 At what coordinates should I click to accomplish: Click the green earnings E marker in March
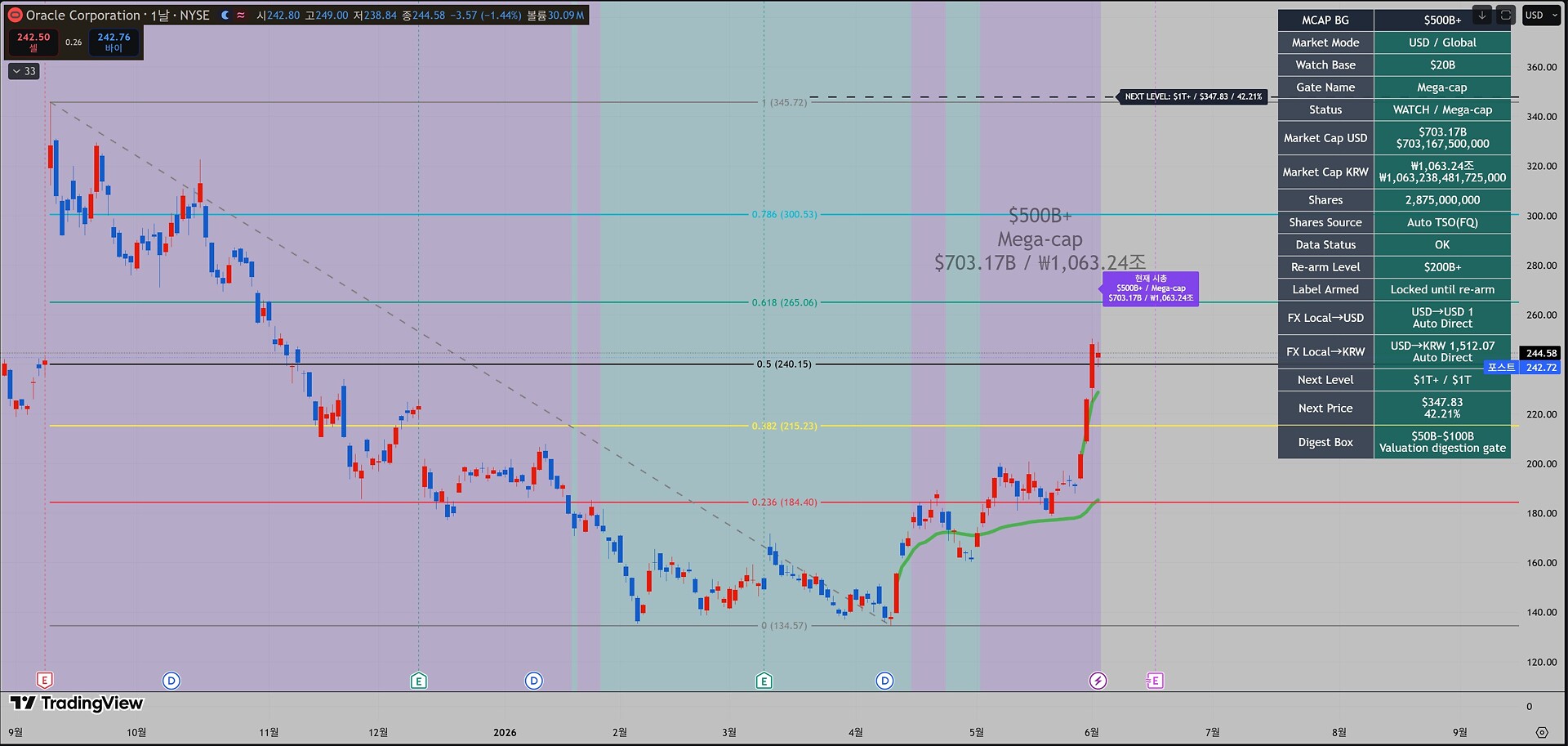(764, 680)
